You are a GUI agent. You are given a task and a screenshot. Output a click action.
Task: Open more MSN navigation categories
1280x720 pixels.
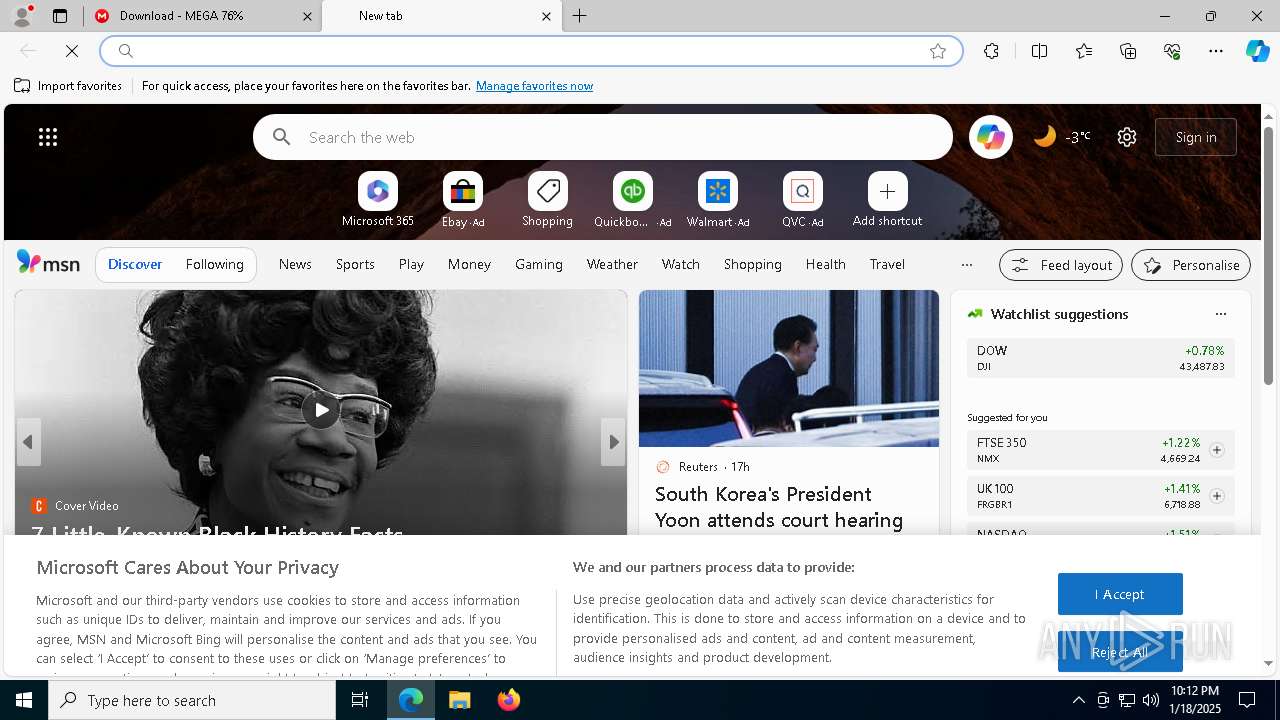click(x=966, y=265)
